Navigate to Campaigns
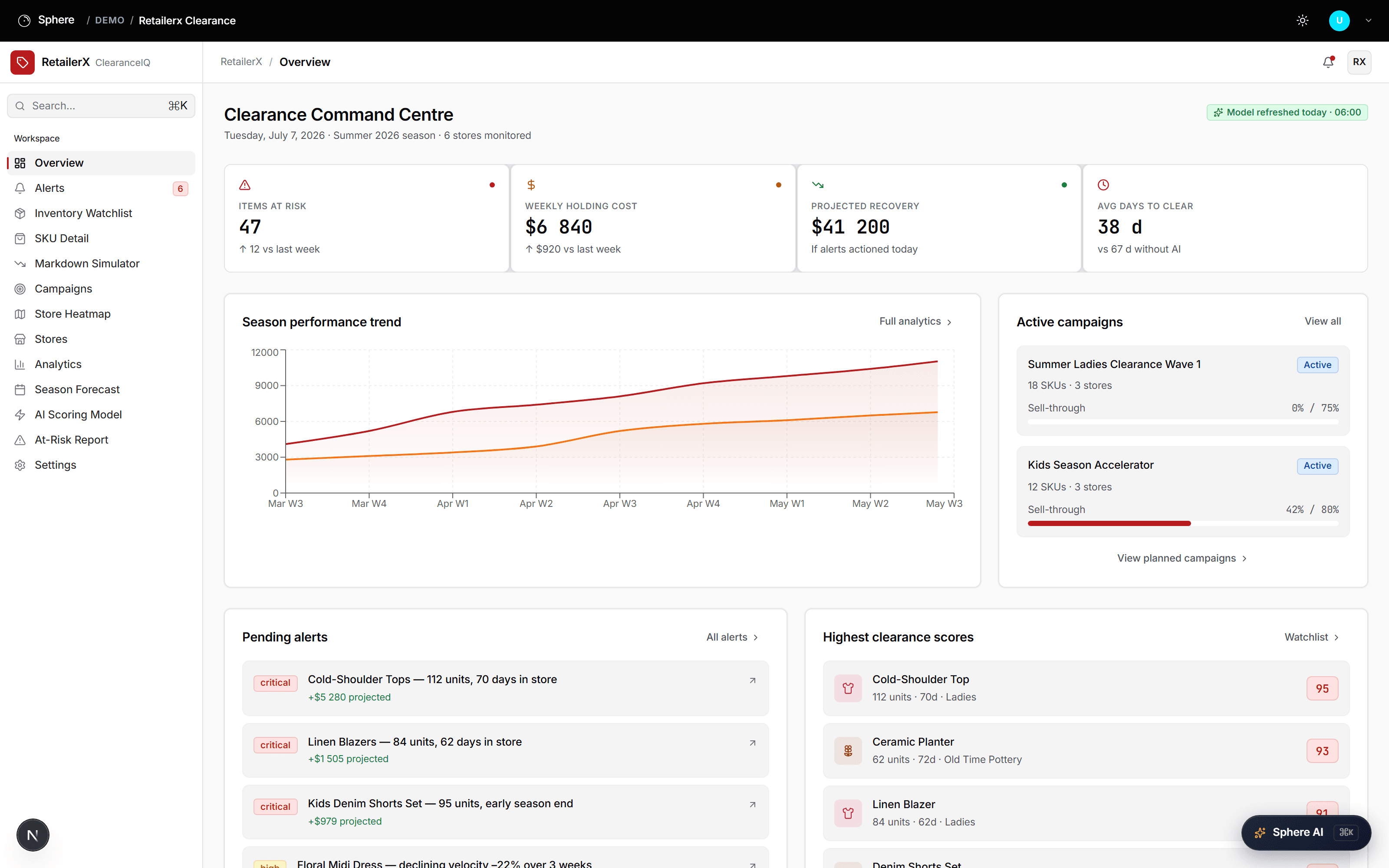Screen dimensions: 1389x868 coord(101,289)
